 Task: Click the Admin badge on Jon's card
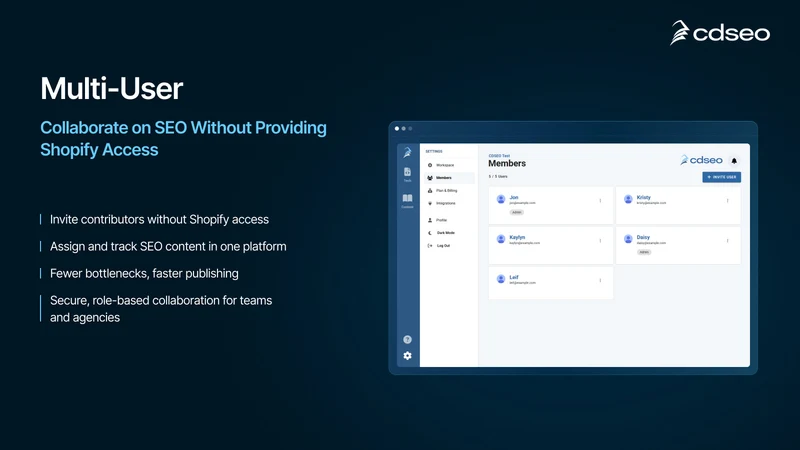tap(516, 212)
